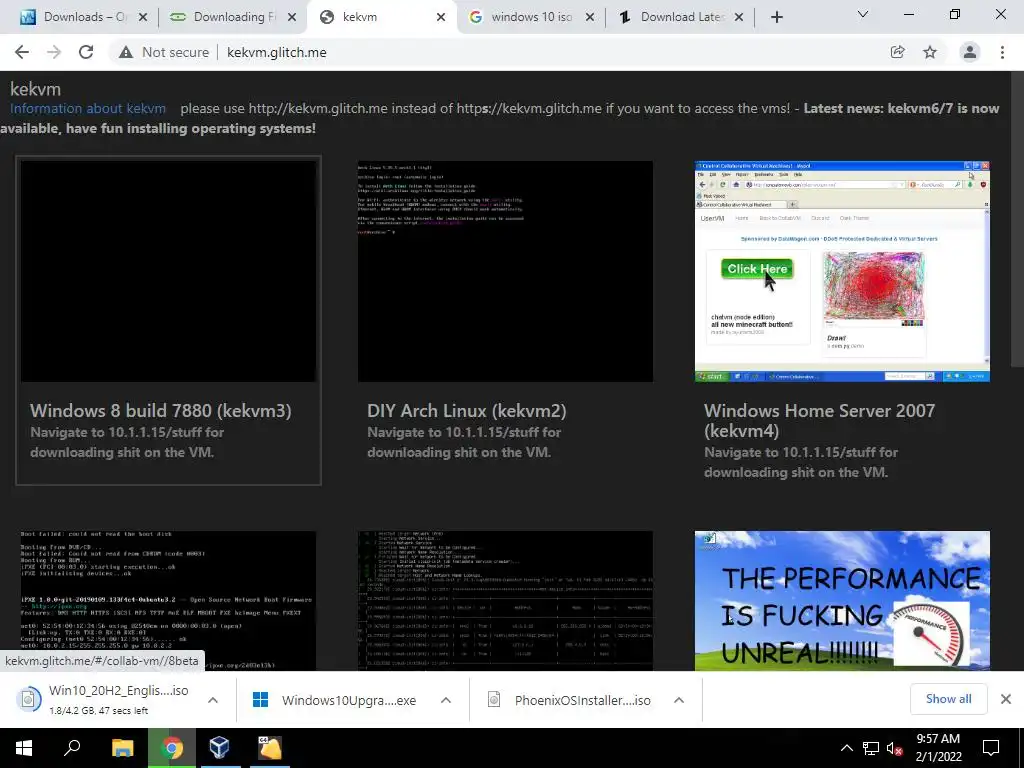Open the Windows10Upgrade exe download
Viewport: 1024px width, 768px height.
pos(336,700)
